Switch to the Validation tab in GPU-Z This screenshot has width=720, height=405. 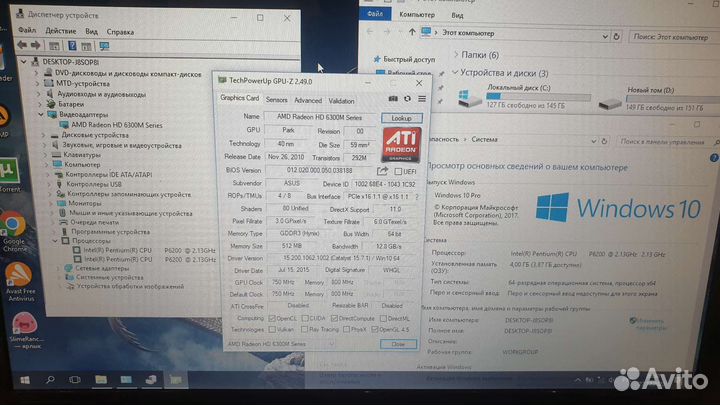(341, 101)
